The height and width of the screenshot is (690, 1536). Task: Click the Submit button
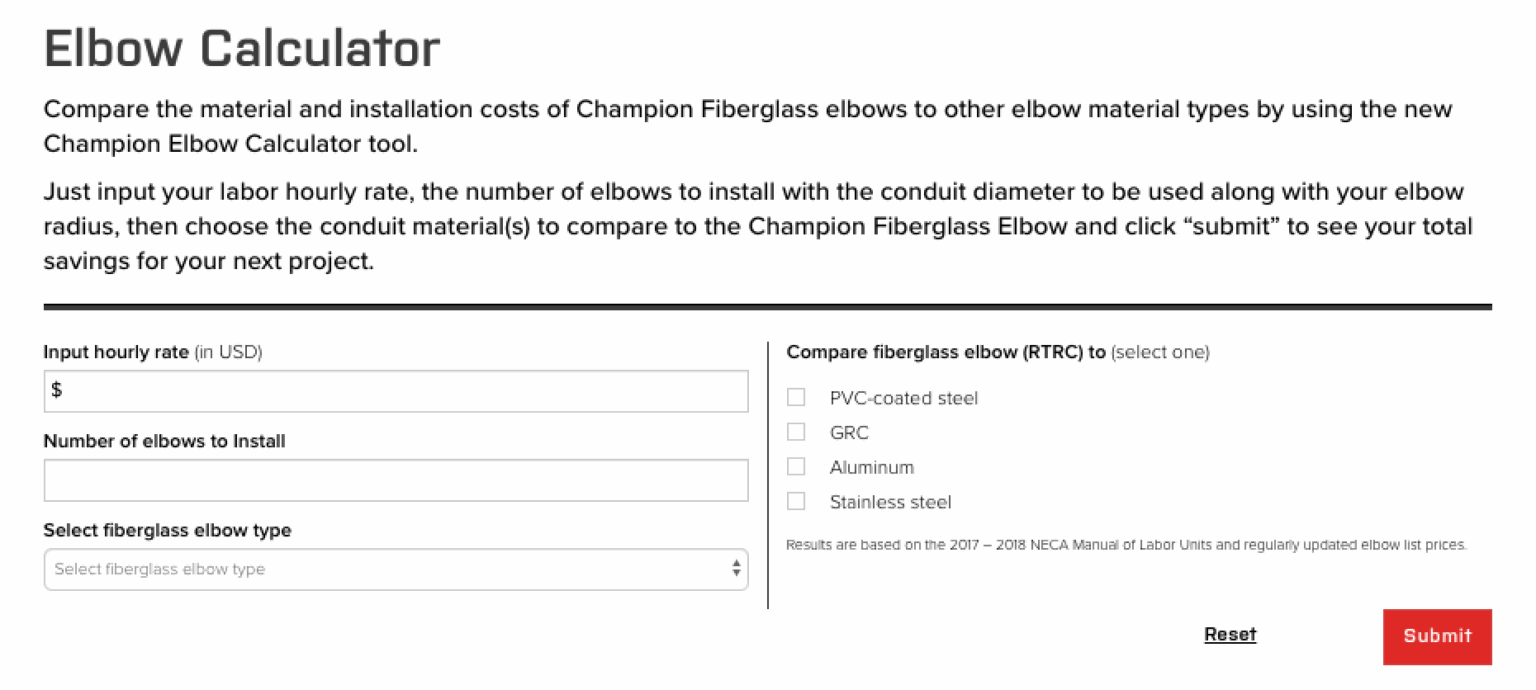tap(1437, 637)
